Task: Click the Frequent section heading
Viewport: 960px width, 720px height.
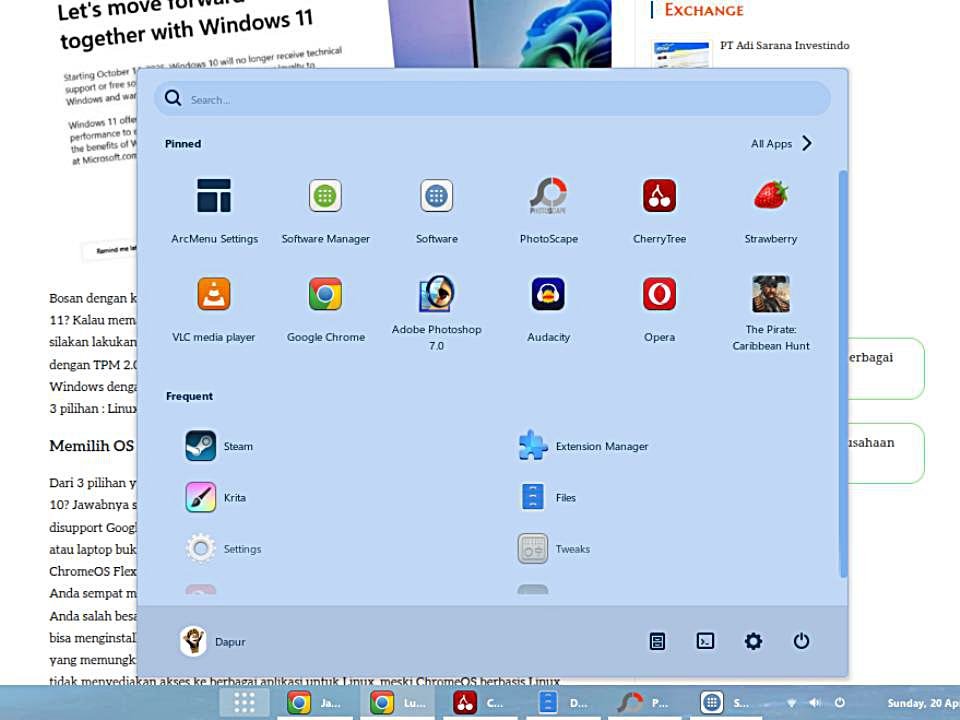Action: pos(189,396)
